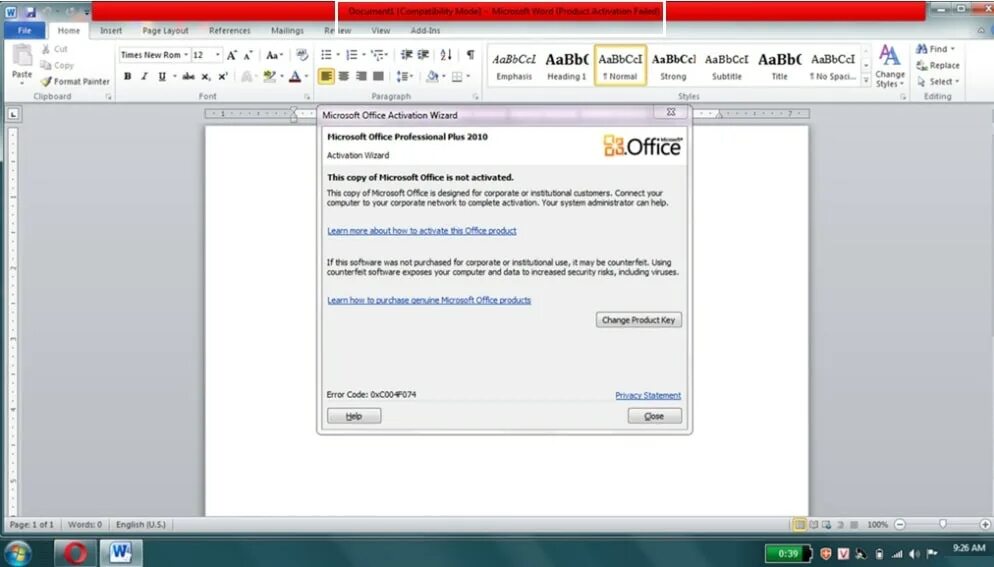The height and width of the screenshot is (567, 994).
Task: Toggle Bold formatting
Action: tap(127, 76)
